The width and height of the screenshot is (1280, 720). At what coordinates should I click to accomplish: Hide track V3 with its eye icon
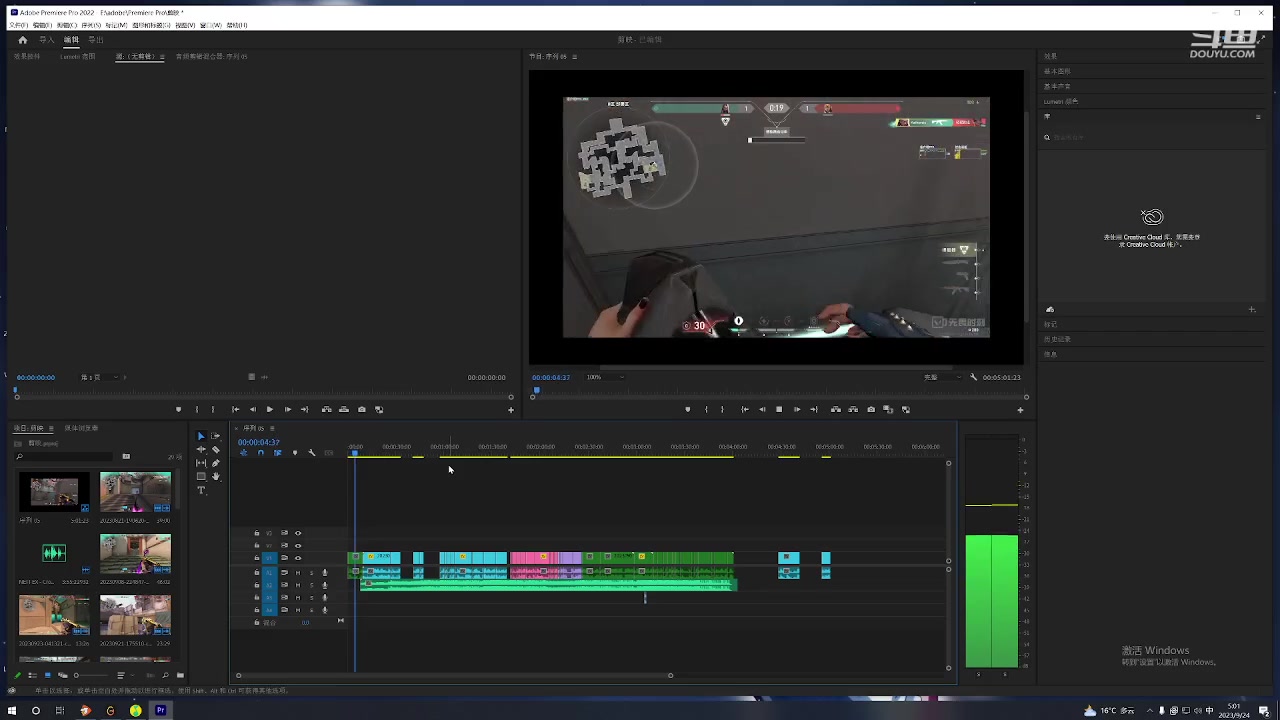tap(297, 533)
